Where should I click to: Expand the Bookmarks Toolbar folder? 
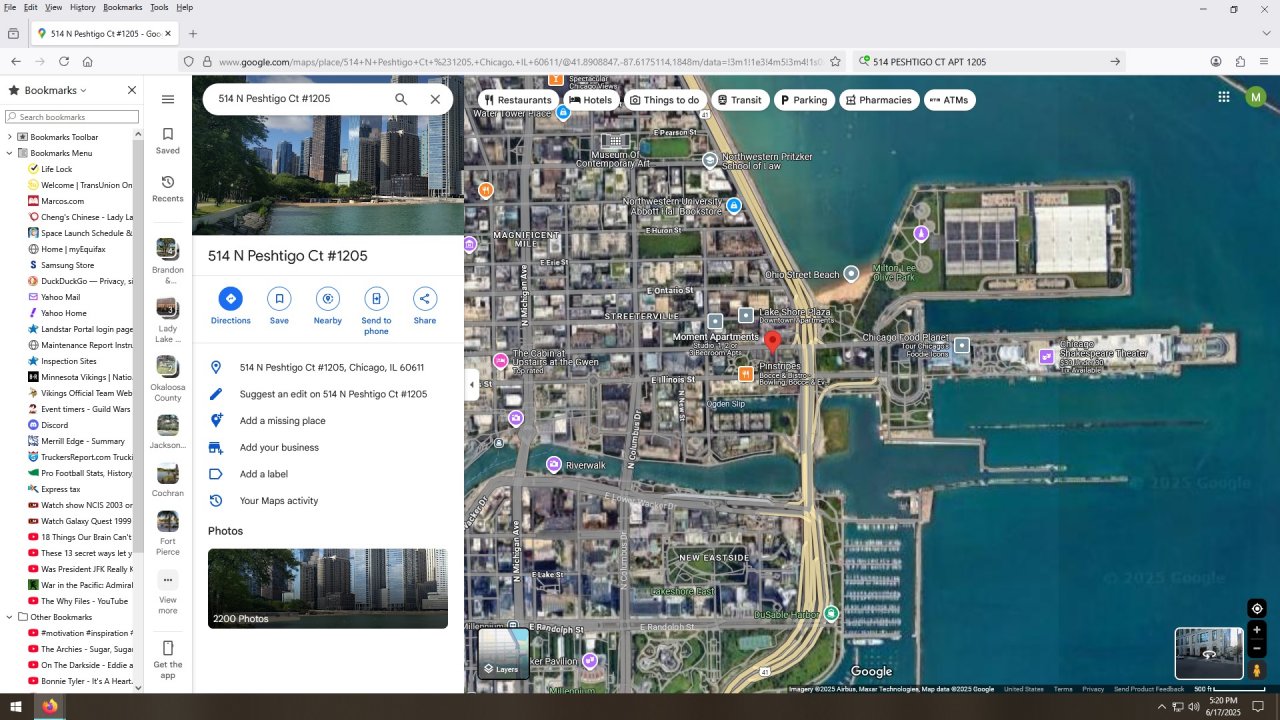pos(10,137)
